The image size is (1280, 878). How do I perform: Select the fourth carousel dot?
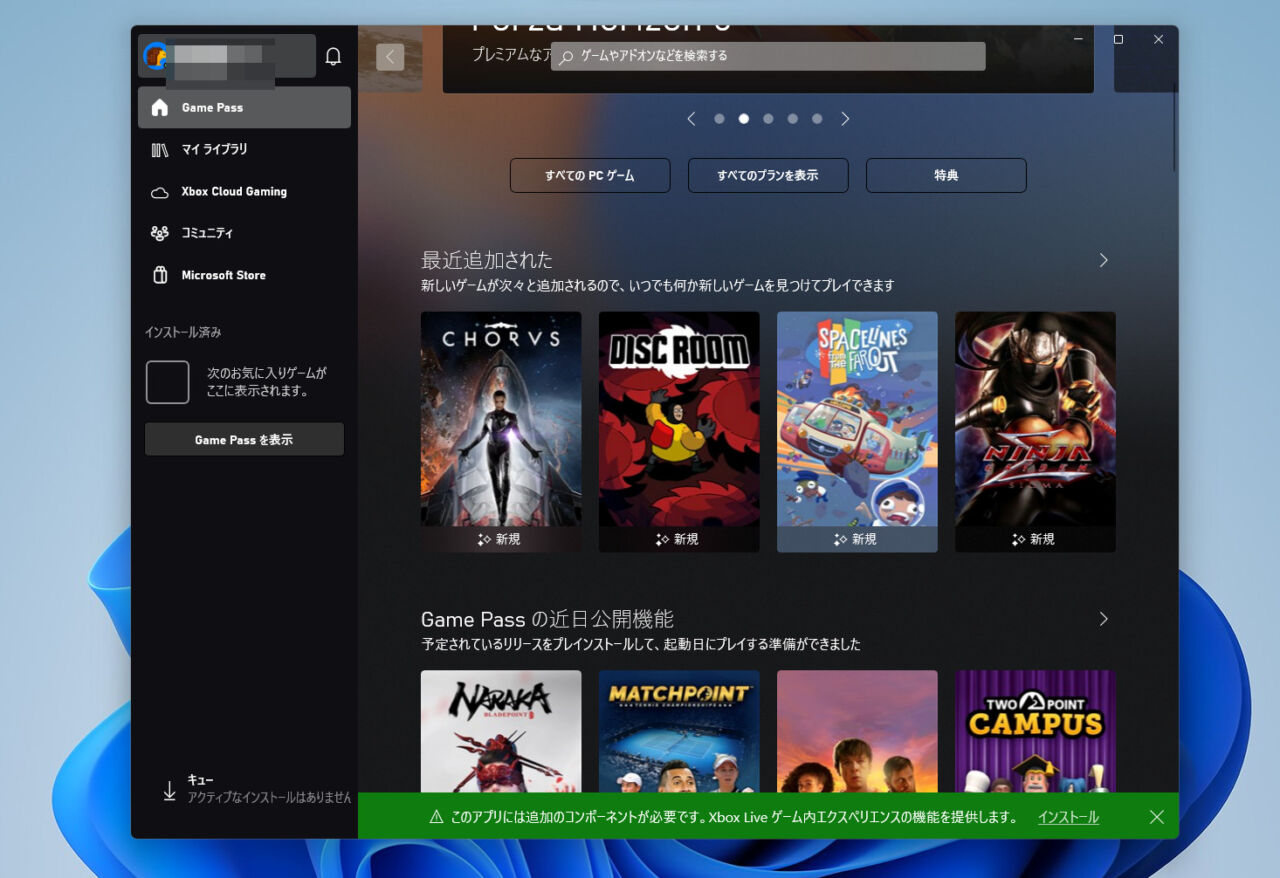pos(793,119)
